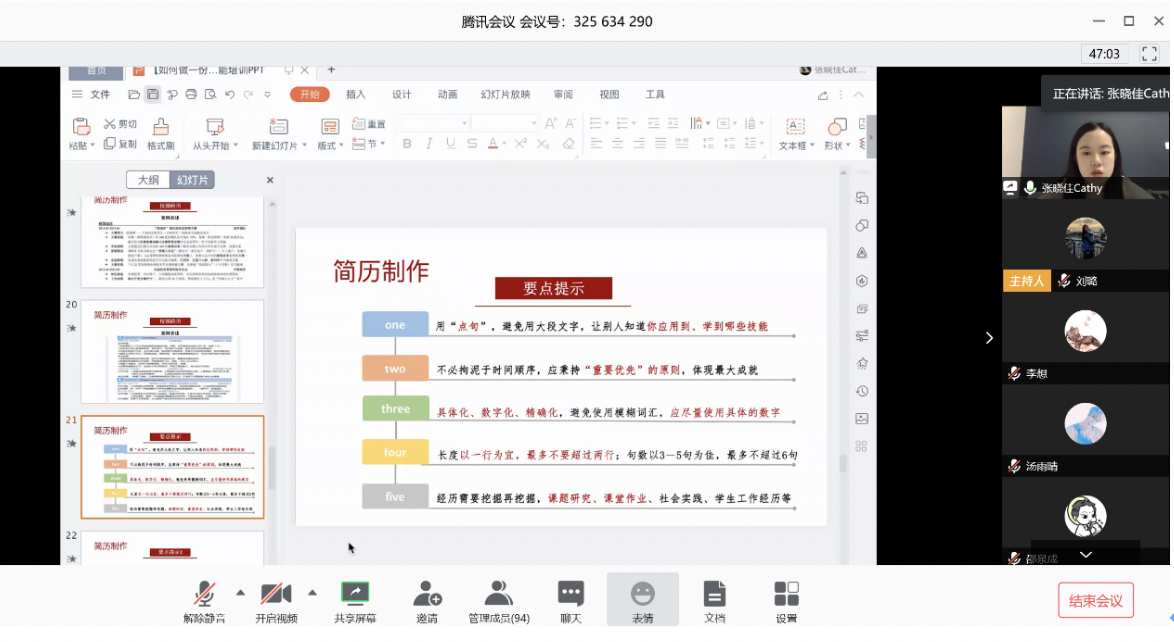The width and height of the screenshot is (1174, 642).
Task: Expand video options arrow next to camera
Action: [x=312, y=592]
